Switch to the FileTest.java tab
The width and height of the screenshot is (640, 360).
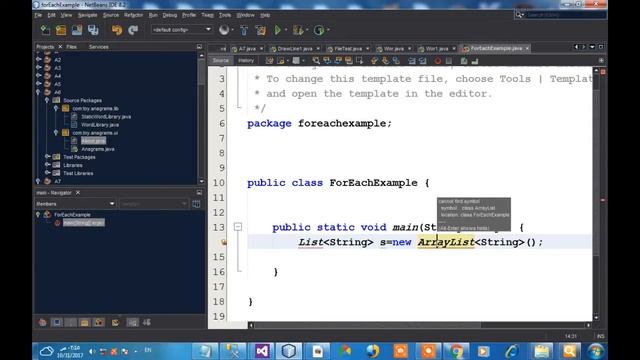[x=348, y=49]
